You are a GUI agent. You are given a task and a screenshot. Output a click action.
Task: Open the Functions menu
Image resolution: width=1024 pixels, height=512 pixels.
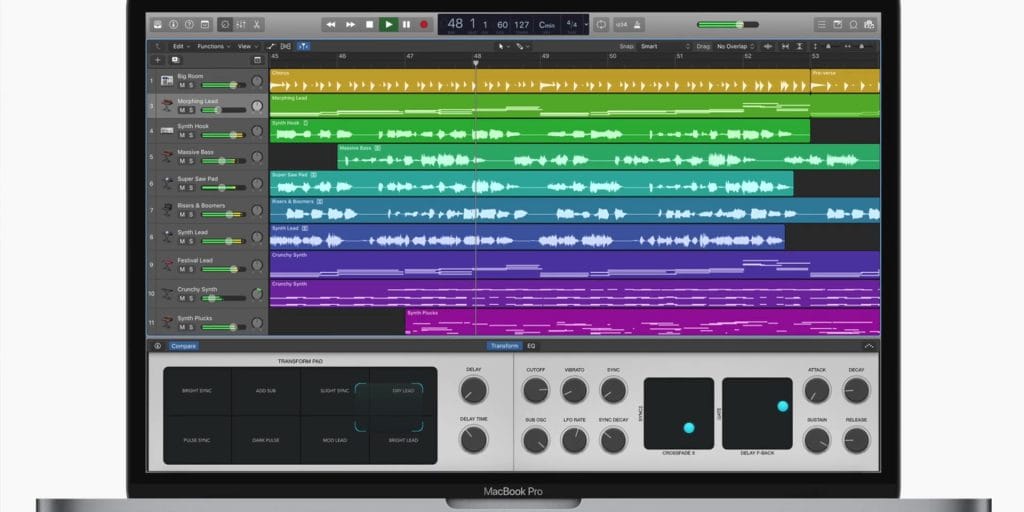214,46
